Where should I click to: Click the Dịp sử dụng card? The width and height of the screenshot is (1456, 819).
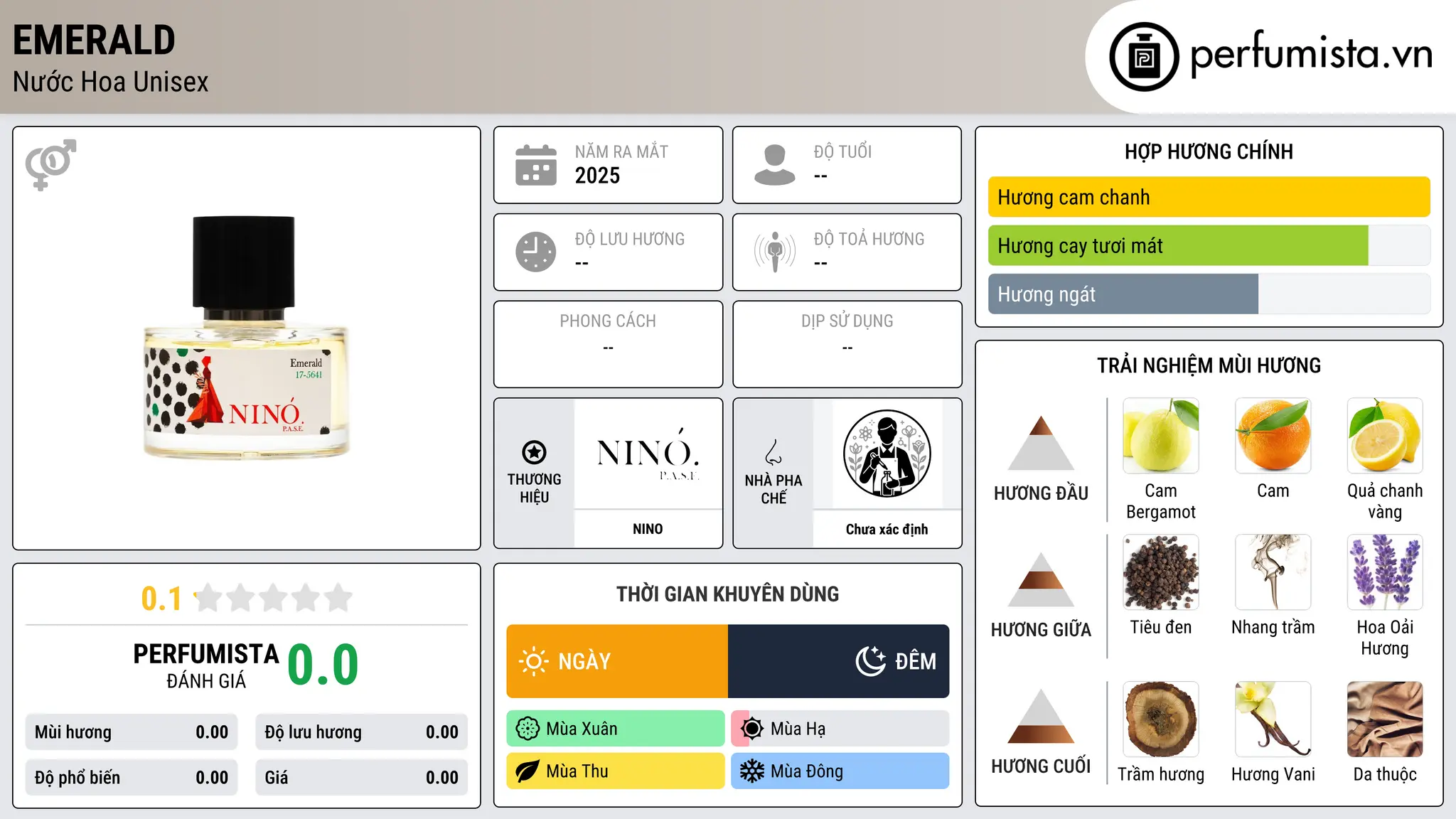click(x=847, y=344)
